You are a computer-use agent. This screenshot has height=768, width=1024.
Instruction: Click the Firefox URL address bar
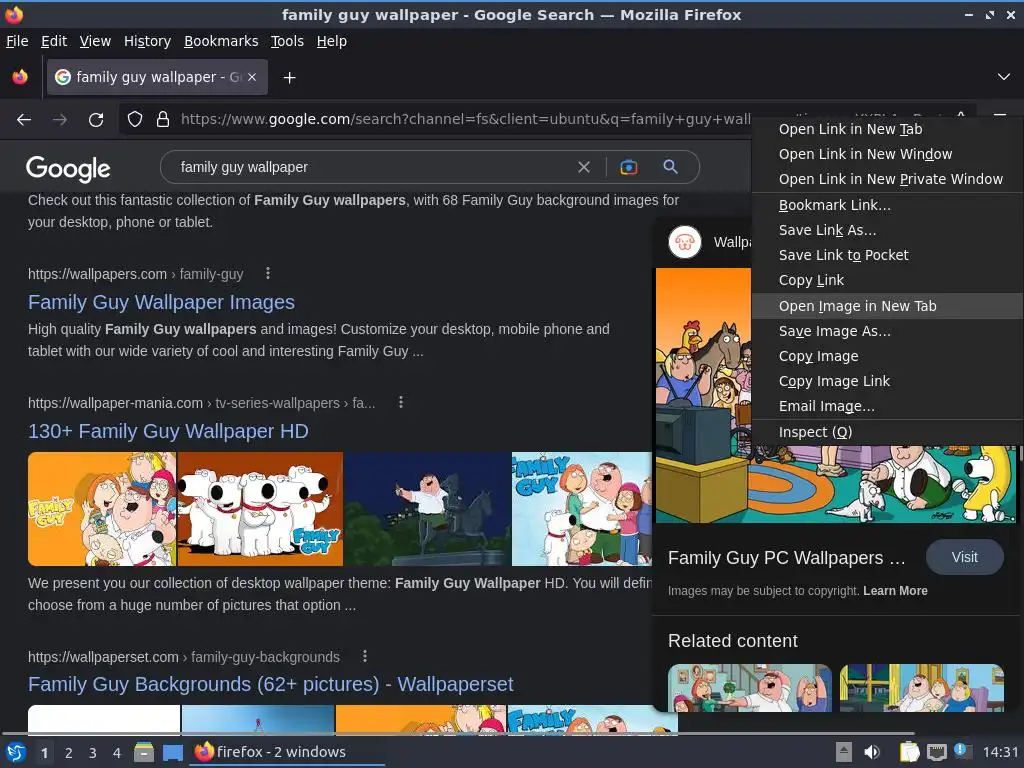click(465, 120)
